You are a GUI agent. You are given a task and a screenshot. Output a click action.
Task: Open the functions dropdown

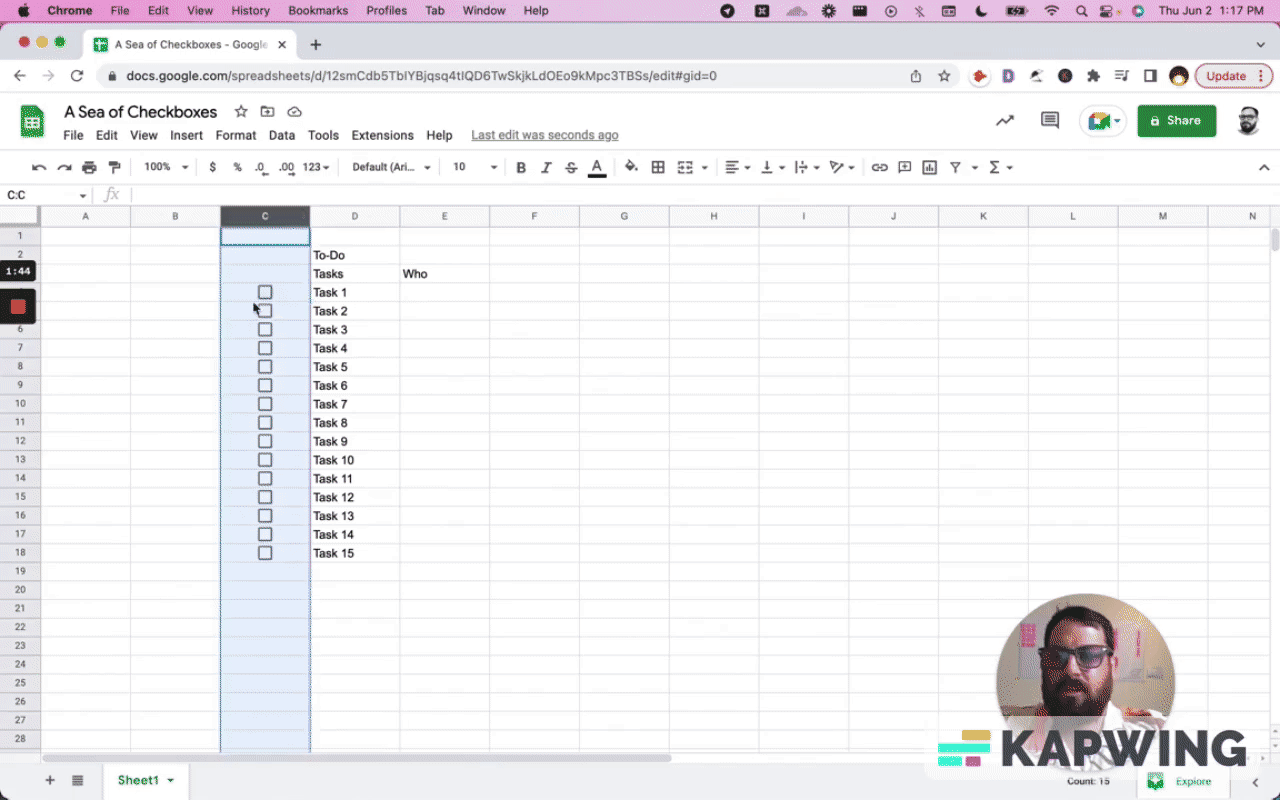1000,168
